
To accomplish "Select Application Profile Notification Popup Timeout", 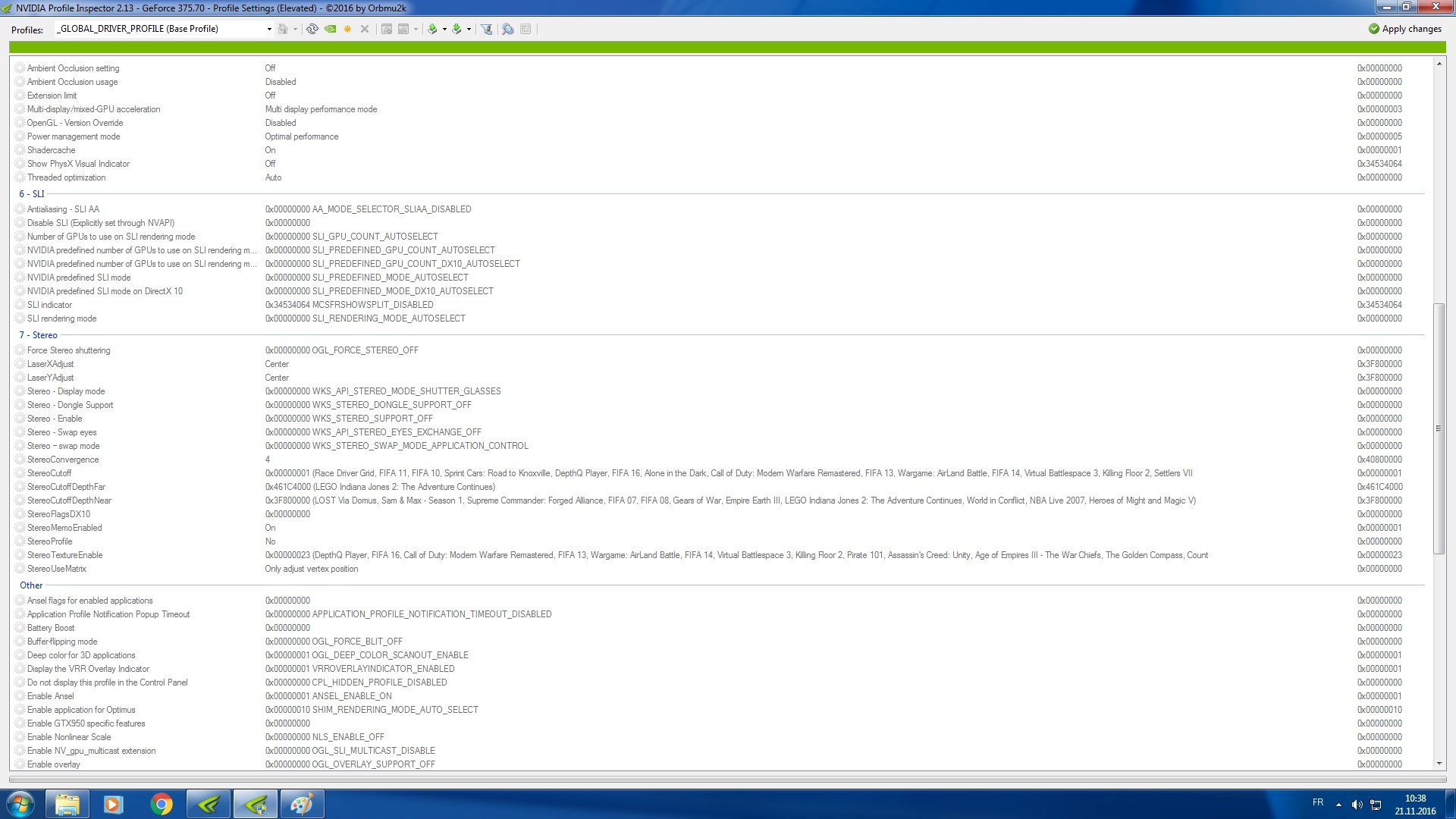I will pos(719,614).
